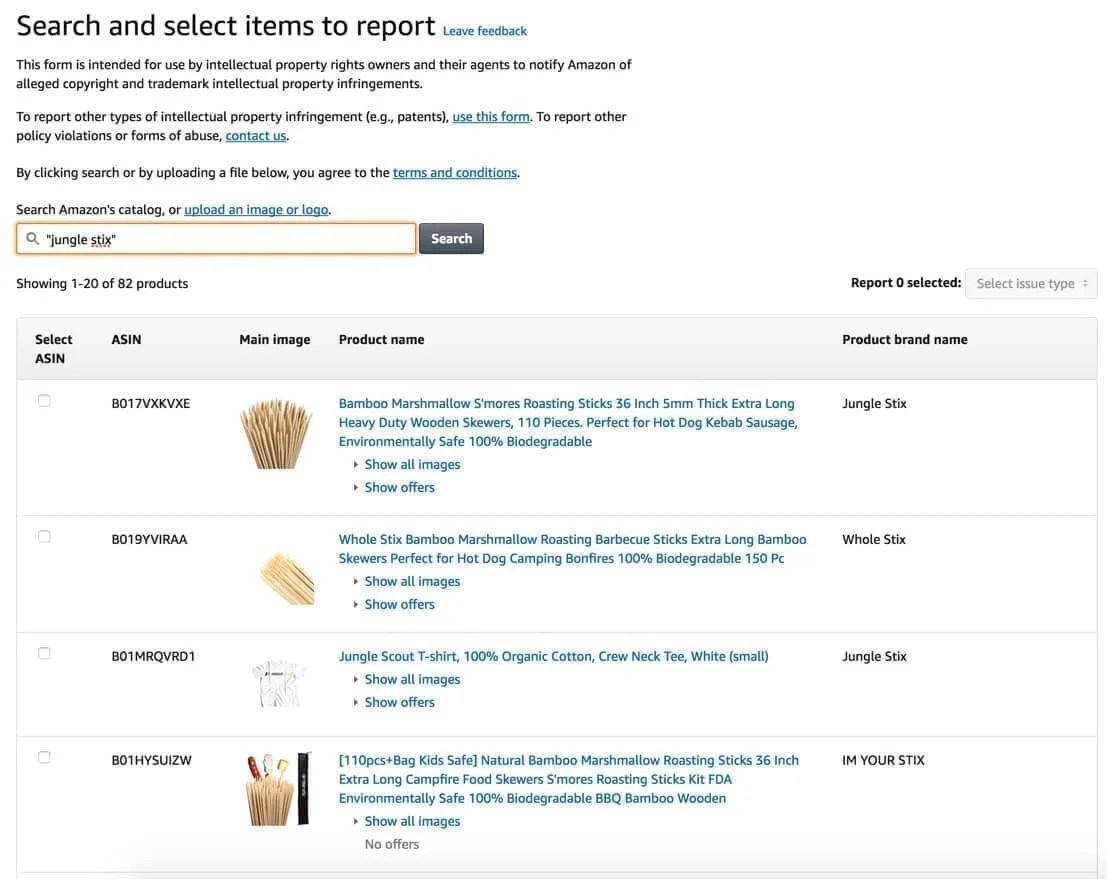
Task: Expand Show all images for the Jungle Scout T-shirt
Action: click(412, 677)
